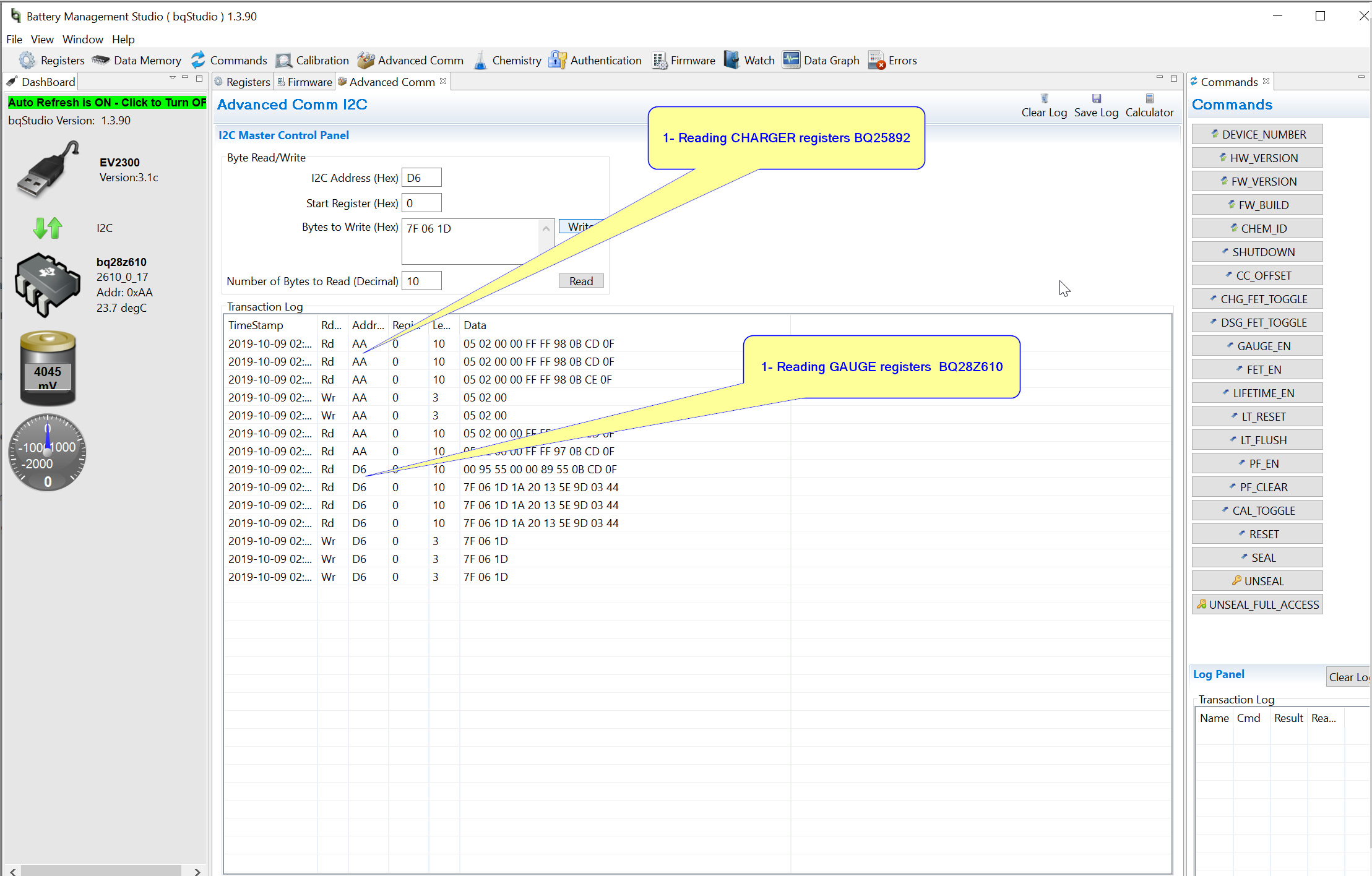
Task: Click the EV2300 USB adapter icon
Action: point(48,169)
